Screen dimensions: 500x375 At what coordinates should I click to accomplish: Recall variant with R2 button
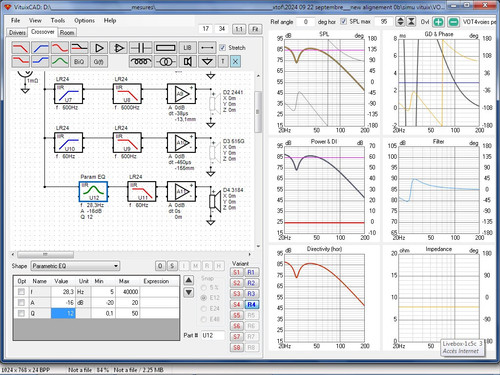pyautogui.click(x=251, y=283)
